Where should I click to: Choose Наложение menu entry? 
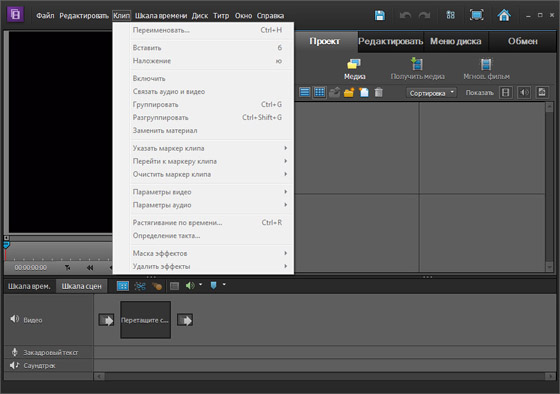click(204, 61)
